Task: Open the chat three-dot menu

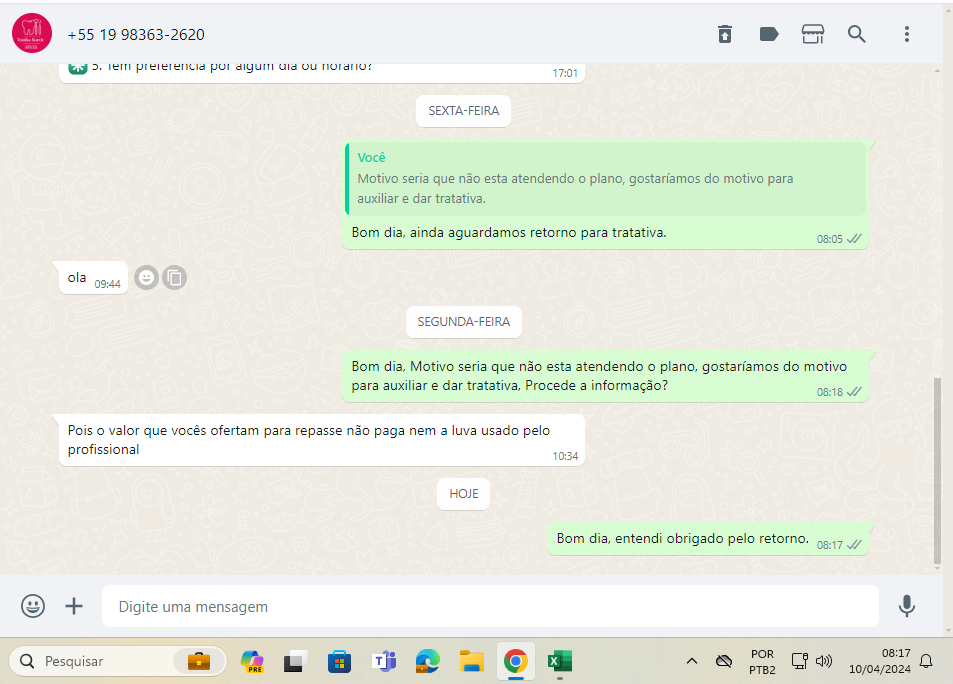Action: coord(906,34)
